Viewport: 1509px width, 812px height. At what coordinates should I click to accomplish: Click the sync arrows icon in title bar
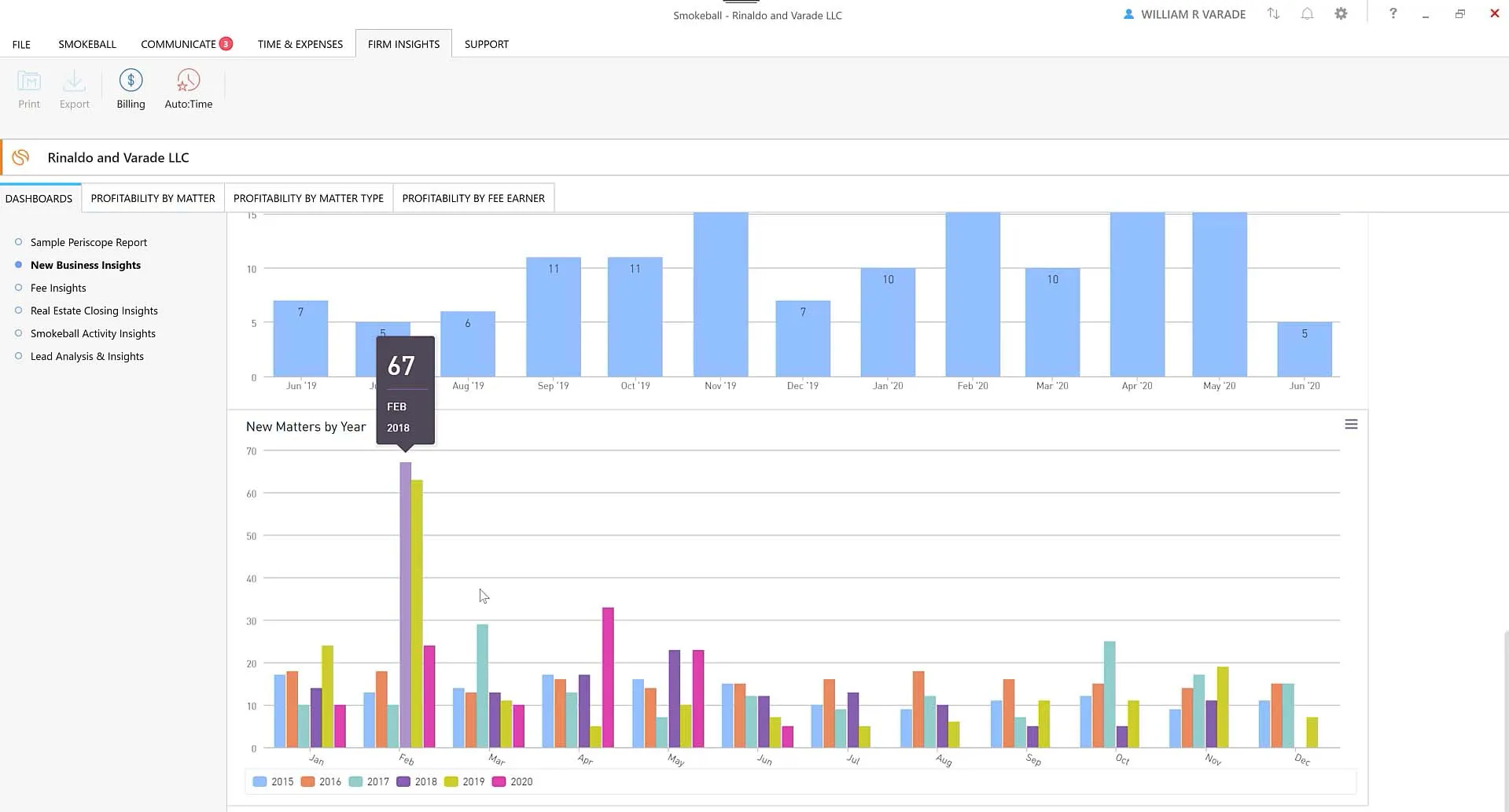(1273, 14)
